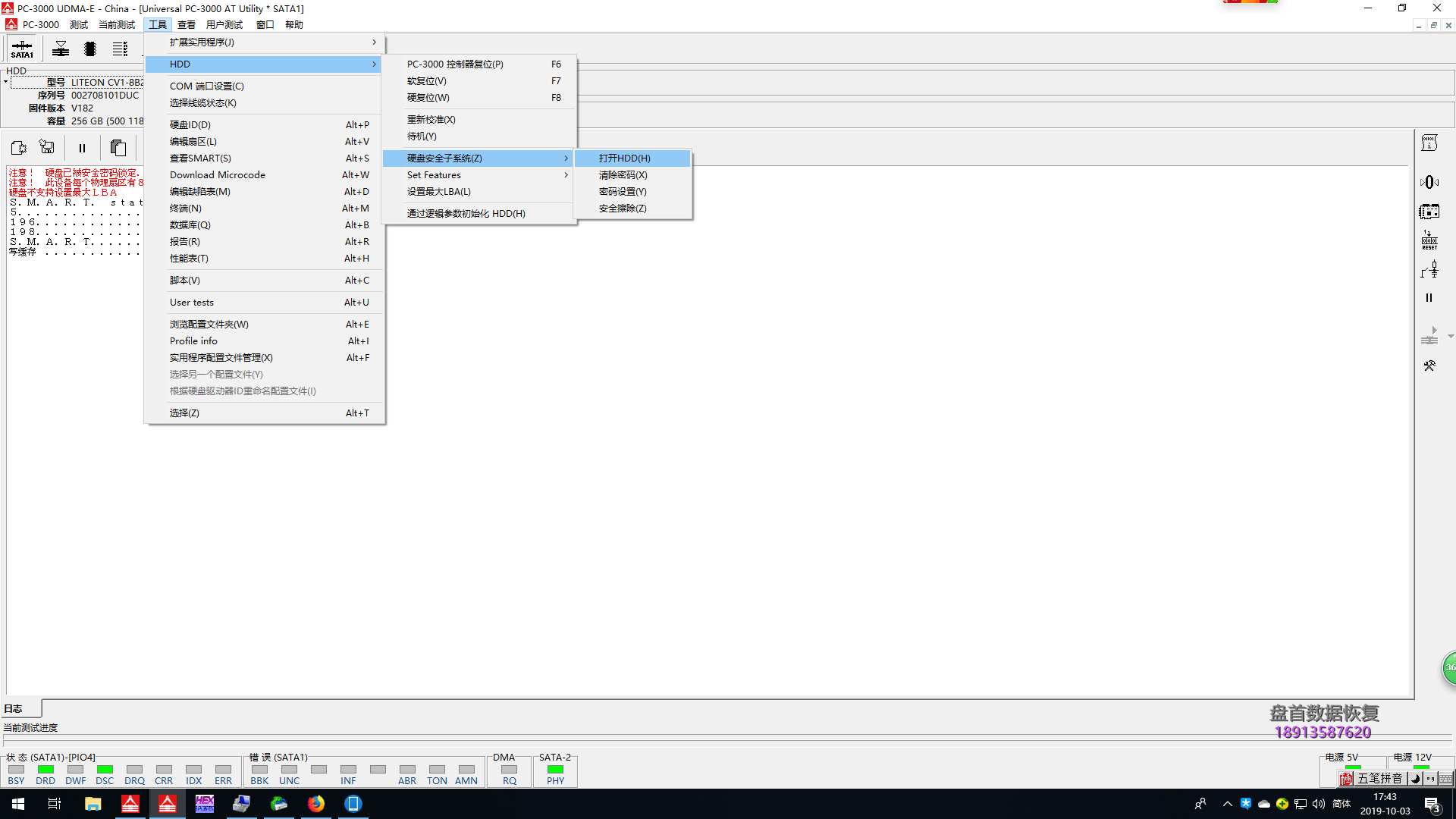Open the 用户测试 menu
The width and height of the screenshot is (1456, 819).
pyautogui.click(x=224, y=25)
